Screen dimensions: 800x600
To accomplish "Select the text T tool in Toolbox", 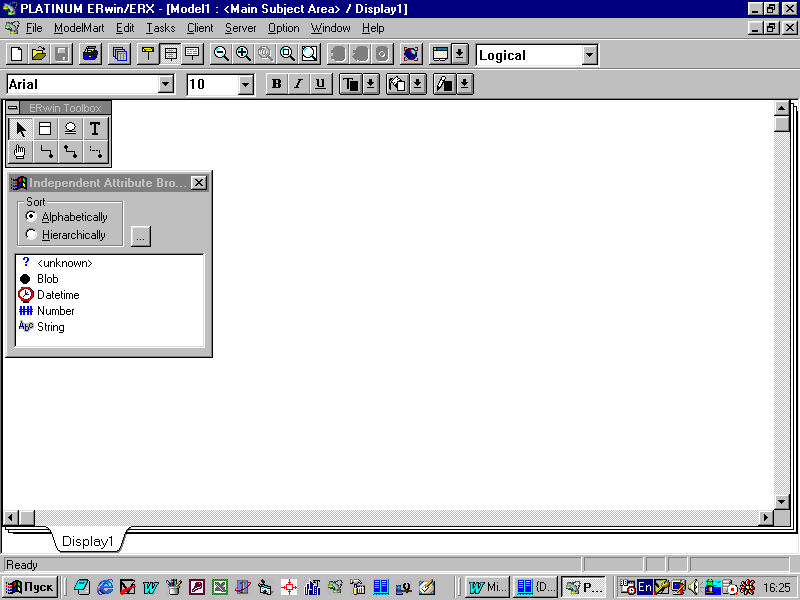I will (x=95, y=129).
